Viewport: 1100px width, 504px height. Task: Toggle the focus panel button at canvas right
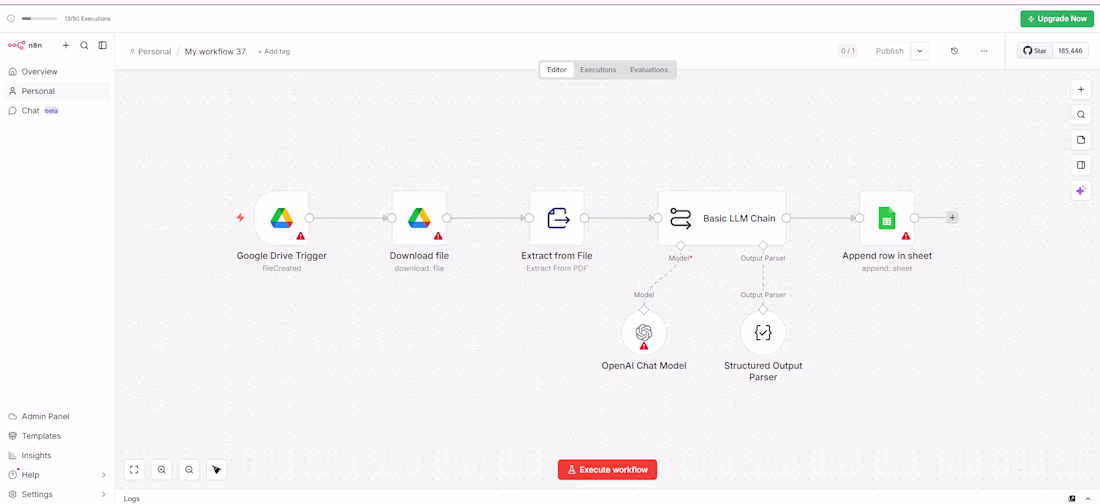[1081, 165]
